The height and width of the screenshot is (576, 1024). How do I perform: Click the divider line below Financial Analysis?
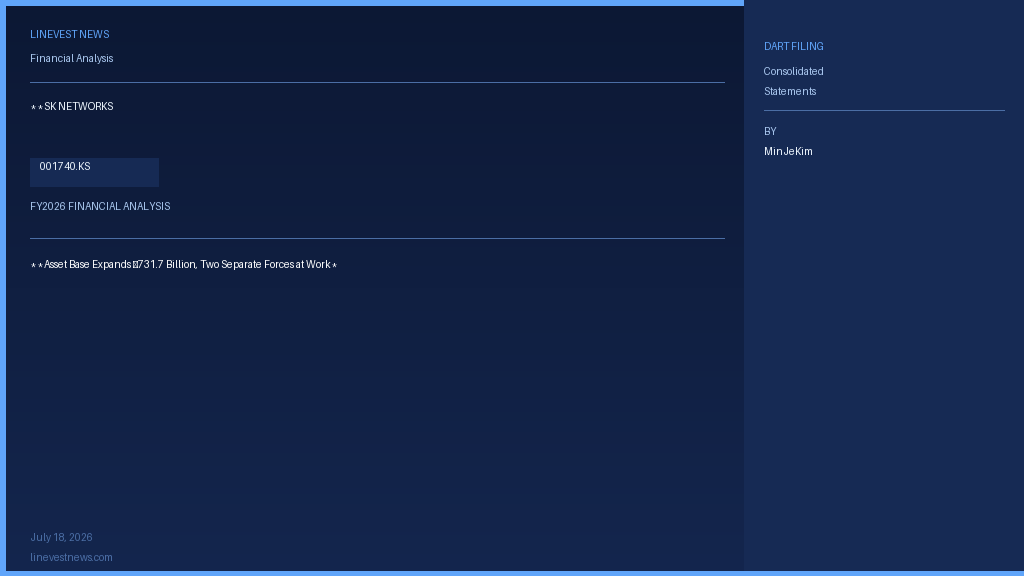[377, 82]
